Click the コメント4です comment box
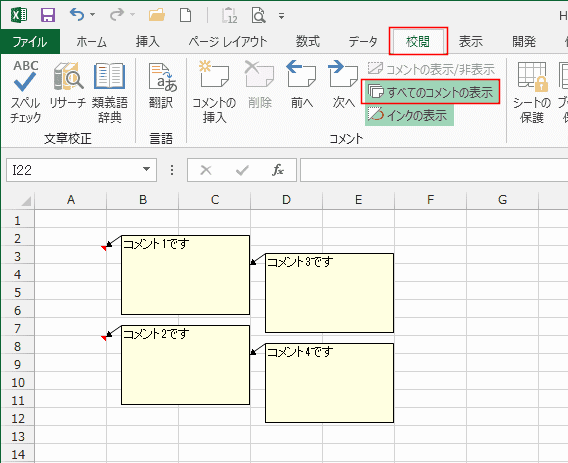The image size is (568, 463). tap(329, 383)
